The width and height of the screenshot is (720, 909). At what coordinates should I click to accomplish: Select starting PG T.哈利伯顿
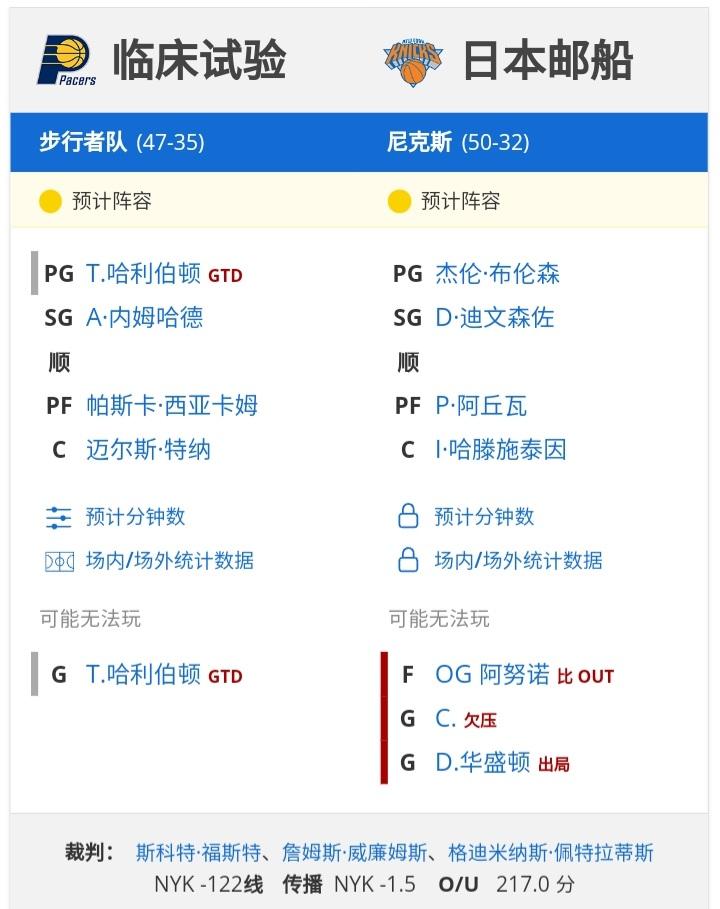pyautogui.click(x=143, y=273)
